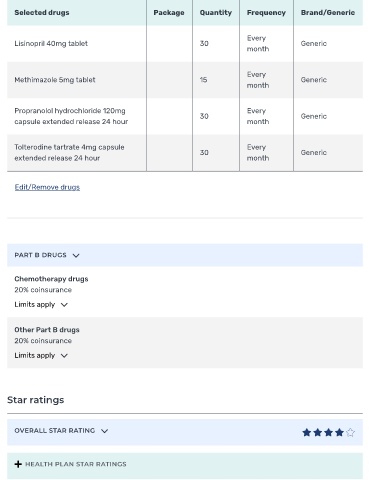Click the fourth filled star icon

click(x=339, y=432)
